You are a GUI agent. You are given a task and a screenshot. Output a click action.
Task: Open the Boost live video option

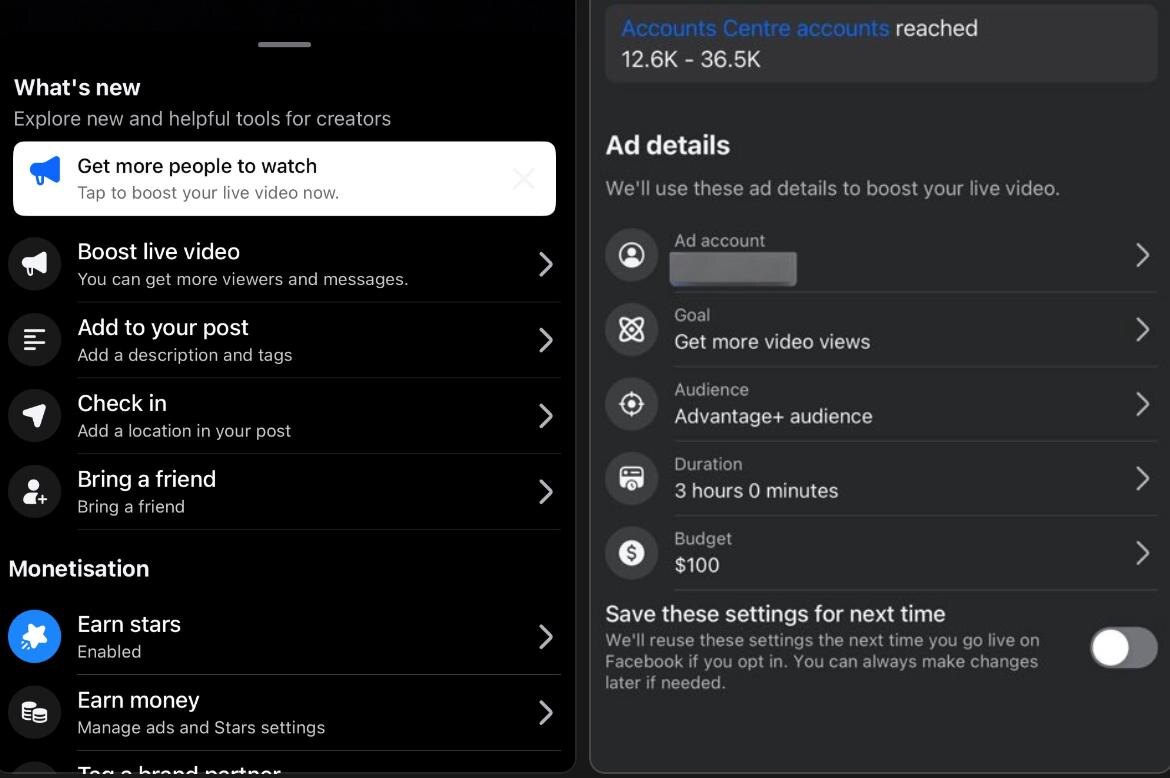click(284, 264)
